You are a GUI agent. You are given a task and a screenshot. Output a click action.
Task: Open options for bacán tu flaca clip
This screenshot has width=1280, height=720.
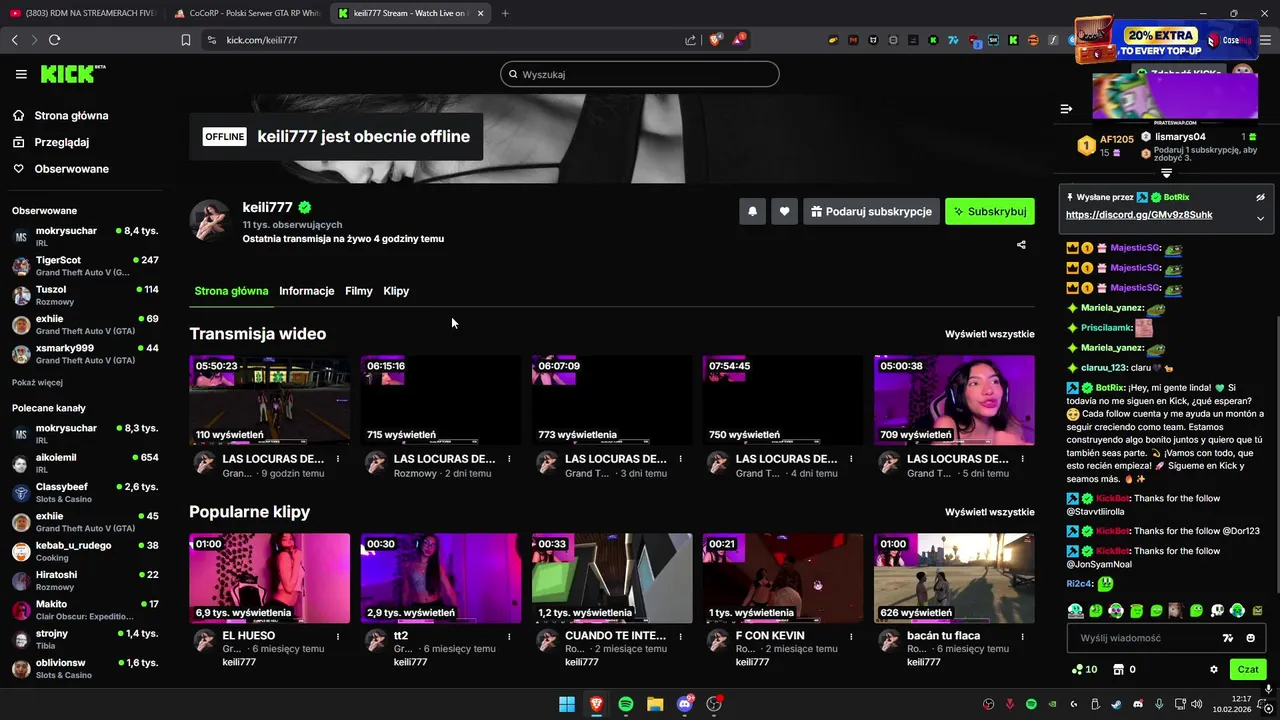tap(1022, 636)
